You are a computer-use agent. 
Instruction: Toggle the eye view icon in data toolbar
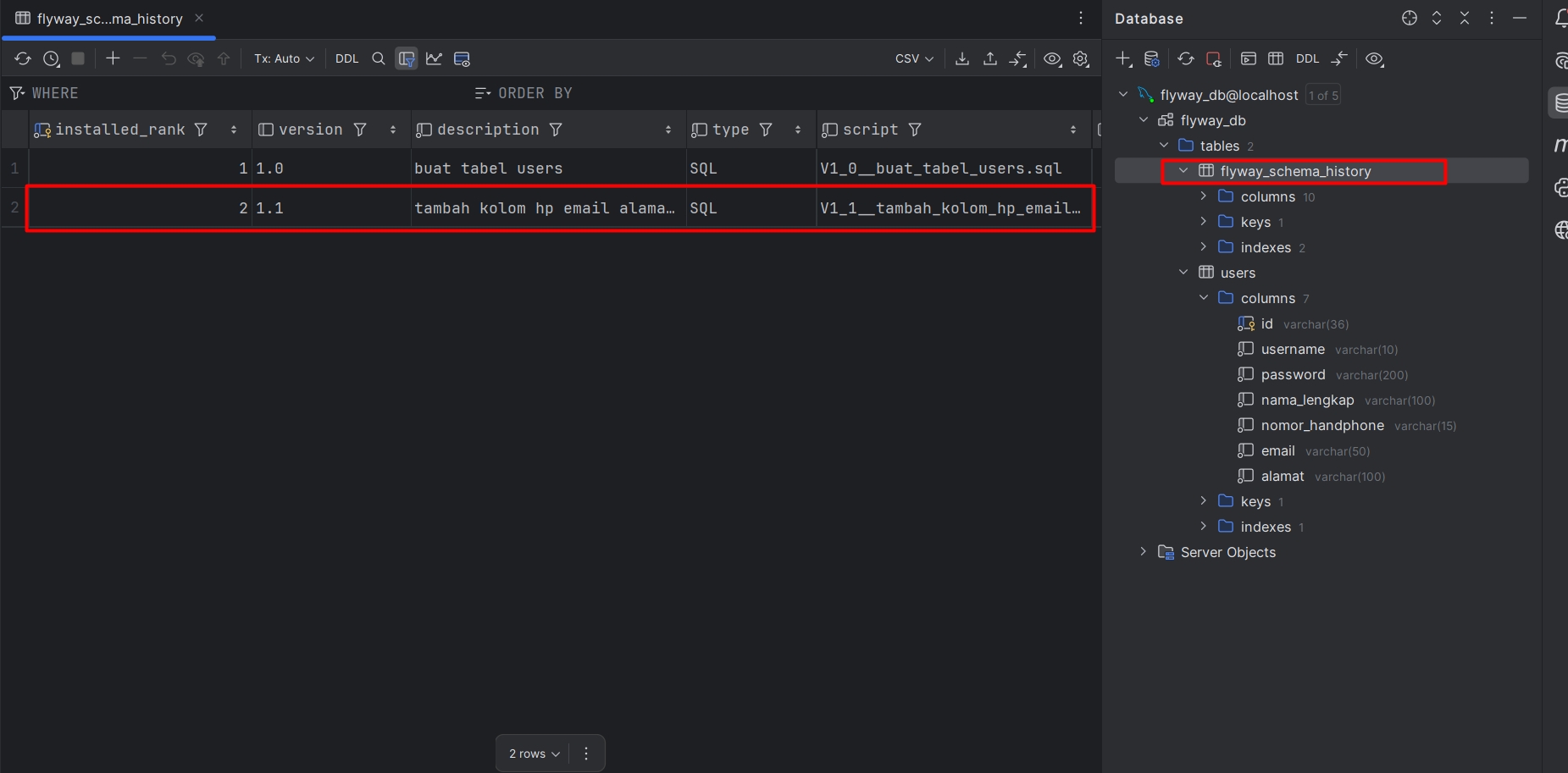coord(1052,58)
